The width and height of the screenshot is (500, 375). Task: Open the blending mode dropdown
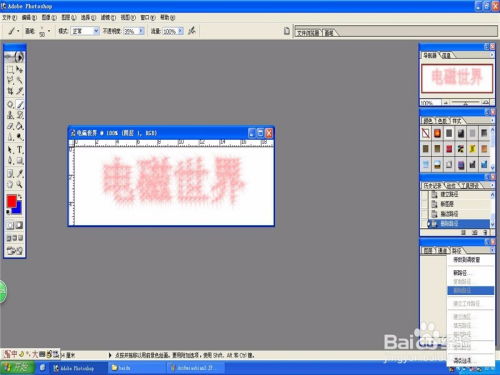pyautogui.click(x=96, y=31)
